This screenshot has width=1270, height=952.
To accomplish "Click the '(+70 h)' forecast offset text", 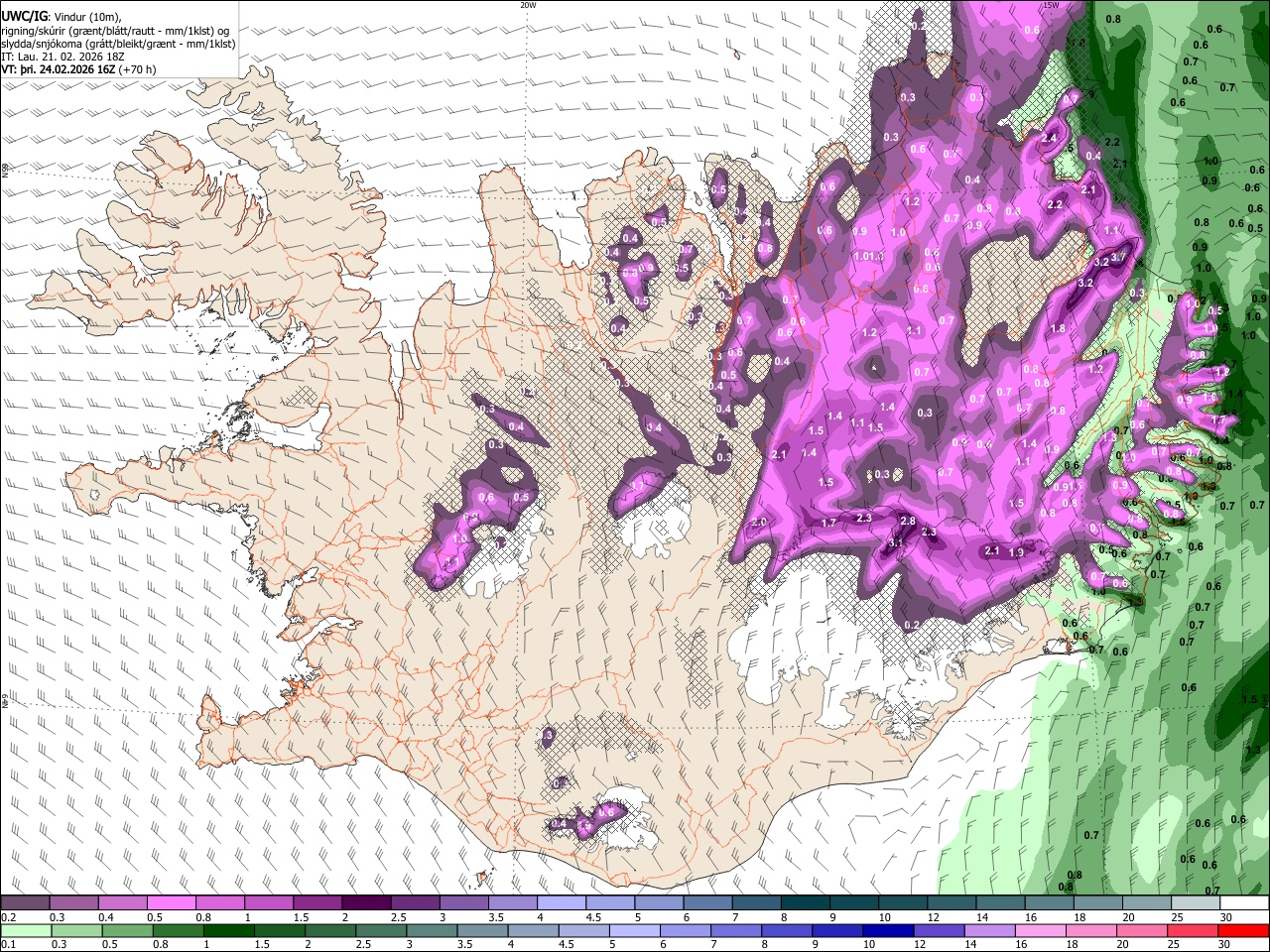I will [x=138, y=71].
